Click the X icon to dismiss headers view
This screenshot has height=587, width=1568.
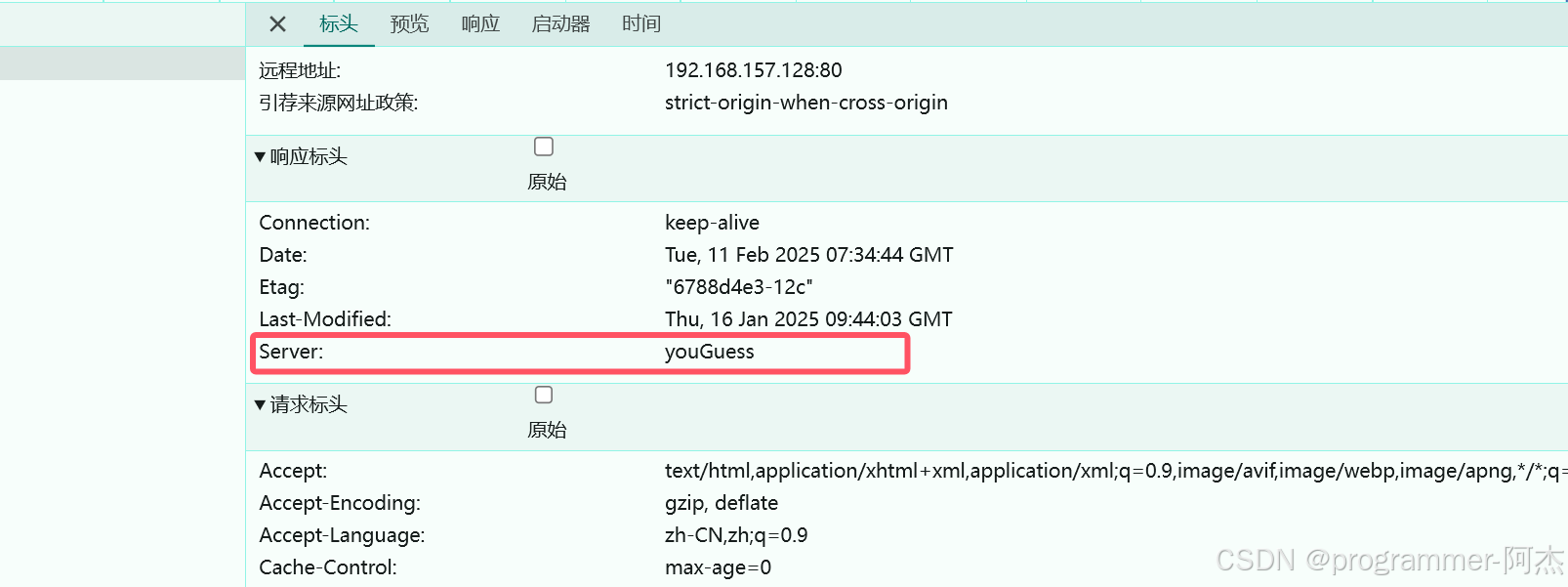[x=276, y=23]
